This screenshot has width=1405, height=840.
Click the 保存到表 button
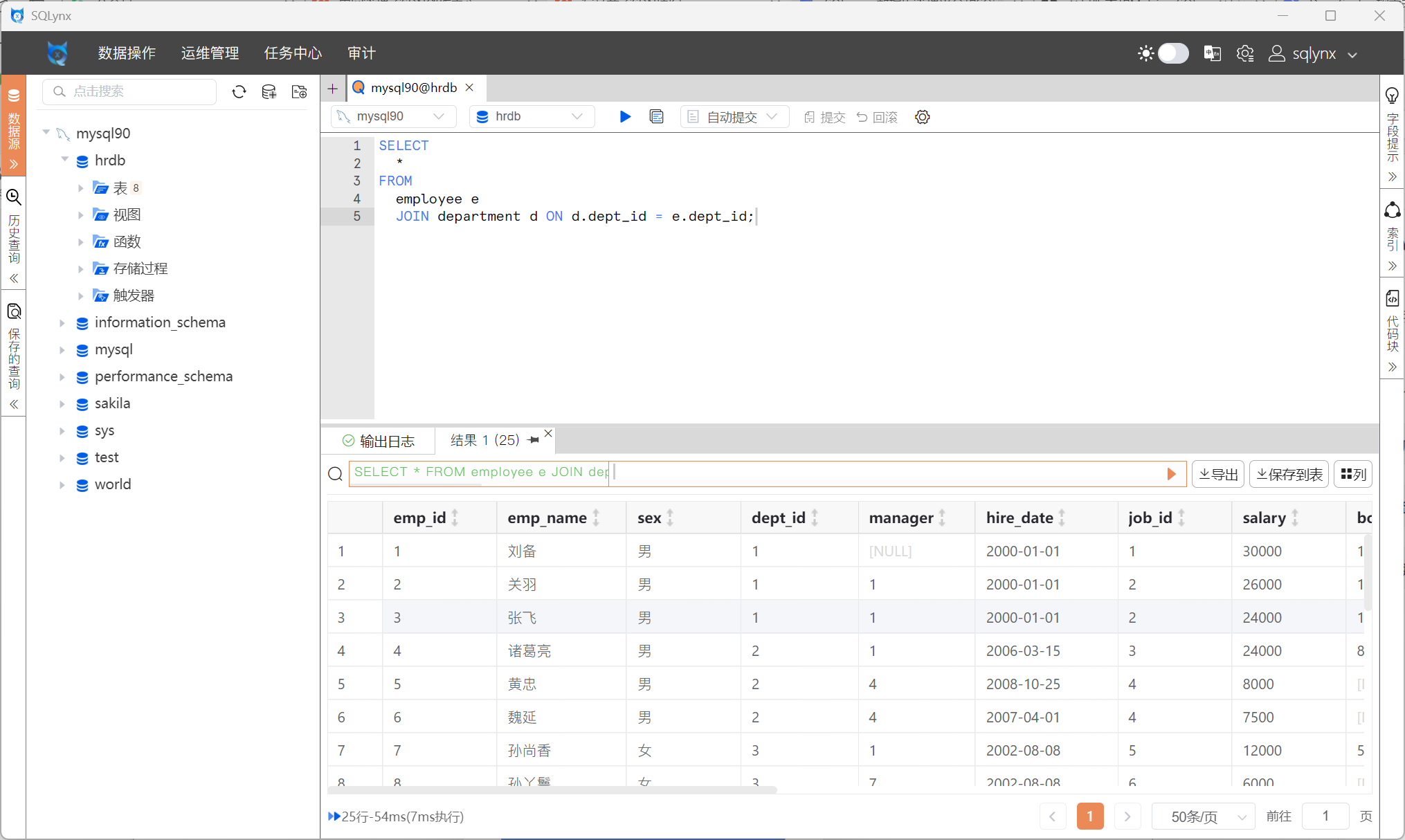pyautogui.click(x=1289, y=474)
